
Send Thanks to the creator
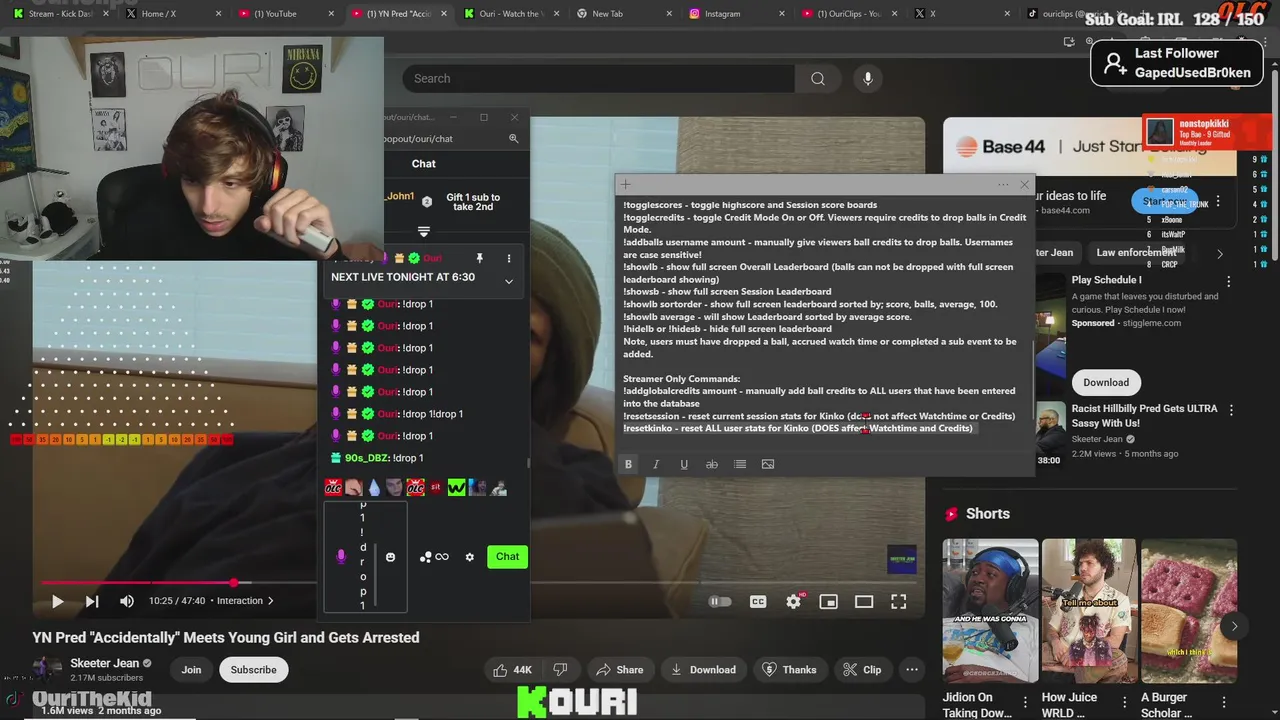click(x=789, y=670)
